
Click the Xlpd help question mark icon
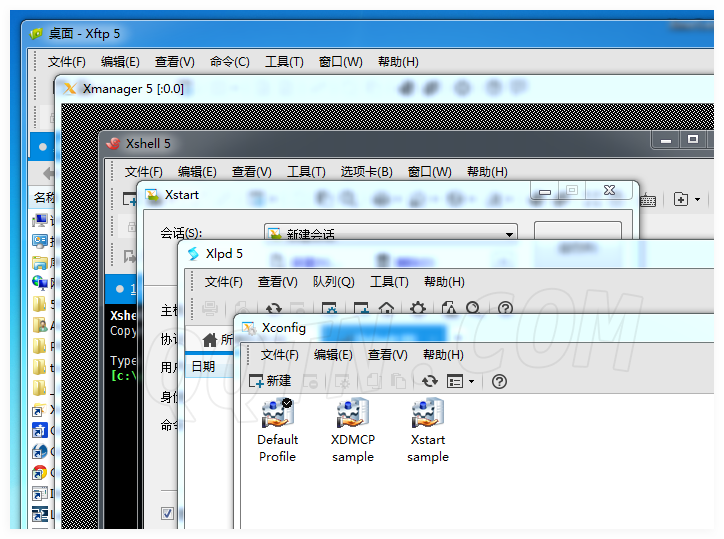(x=505, y=309)
